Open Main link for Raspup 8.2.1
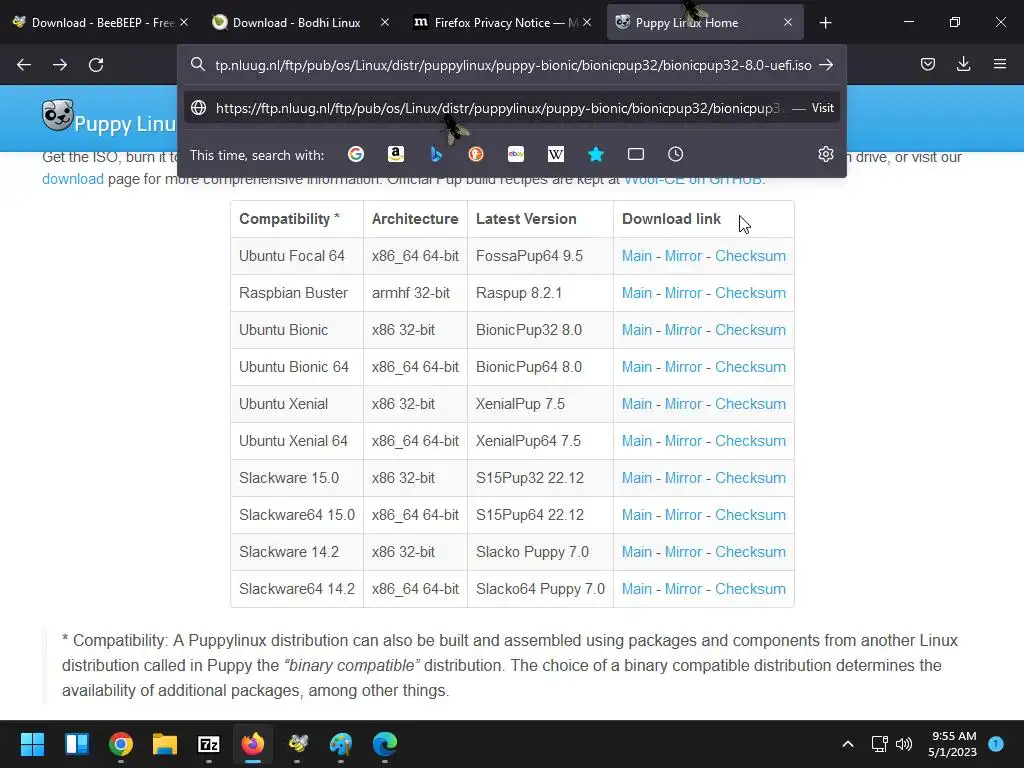The height and width of the screenshot is (768, 1024). point(637,293)
